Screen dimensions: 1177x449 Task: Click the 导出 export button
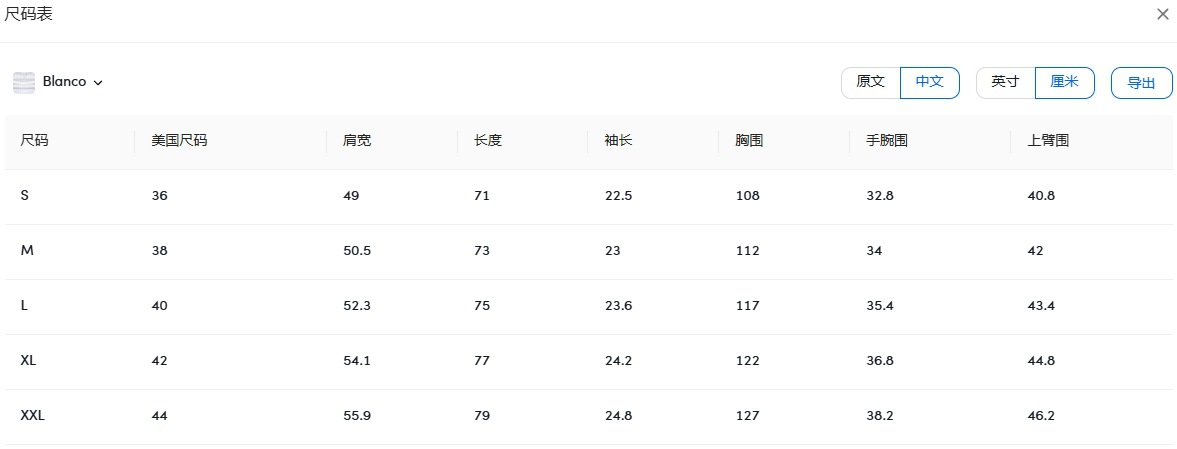pos(1141,83)
